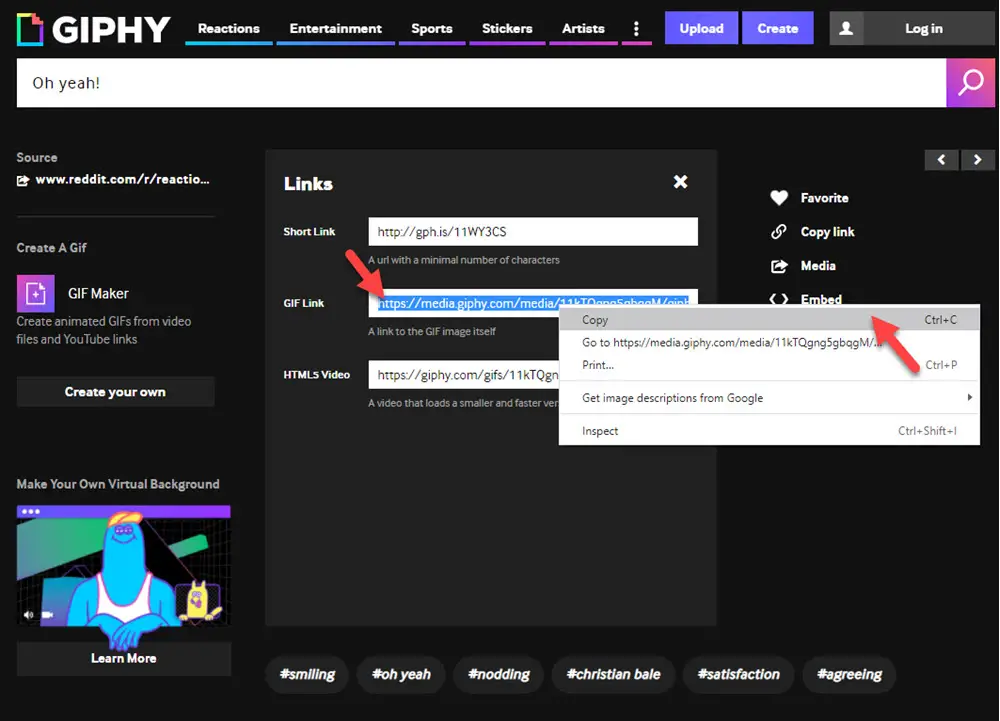This screenshot has width=1000, height=721.
Task: Select the Copy link chain icon
Action: point(780,231)
